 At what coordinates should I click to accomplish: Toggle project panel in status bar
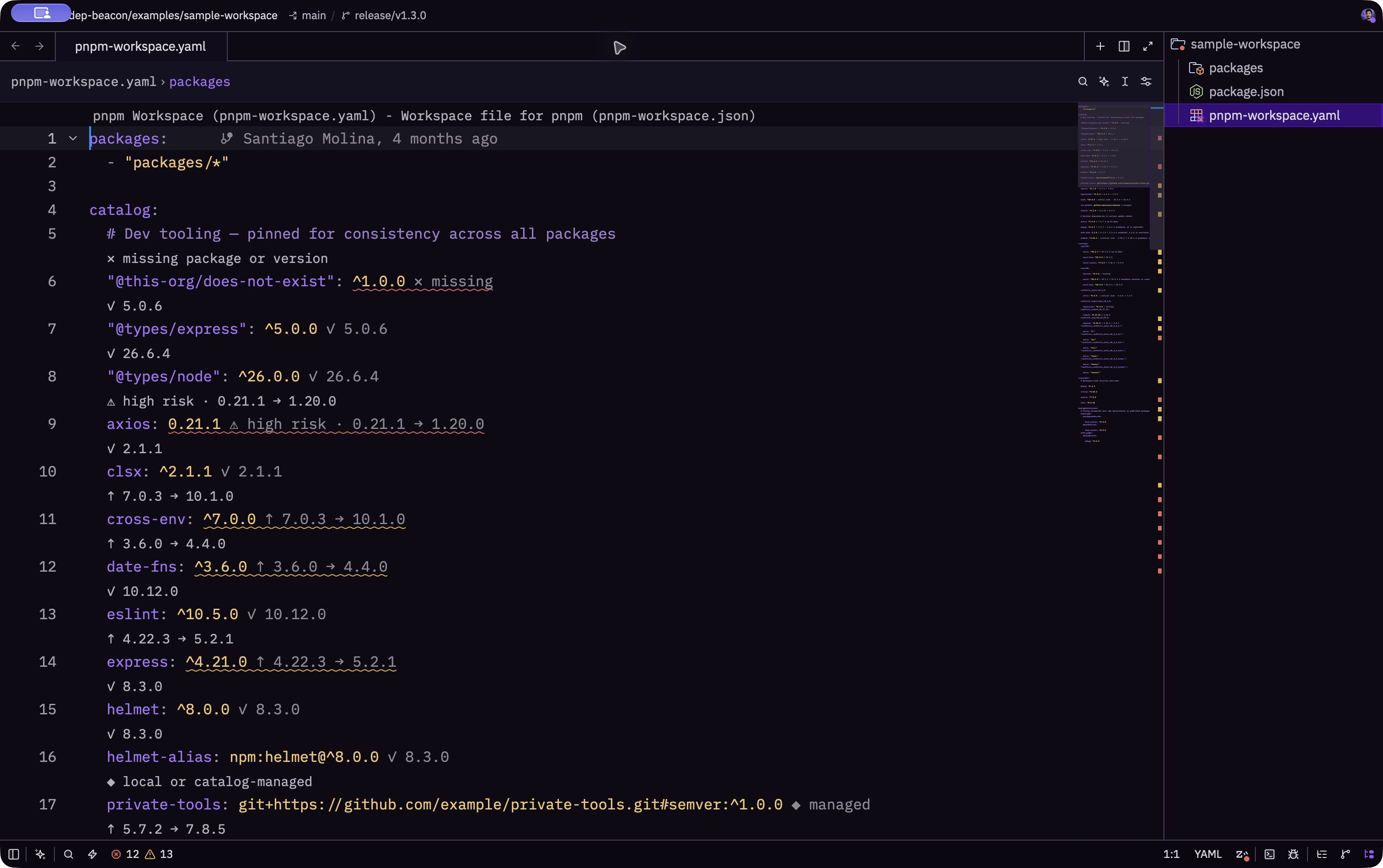1369,854
